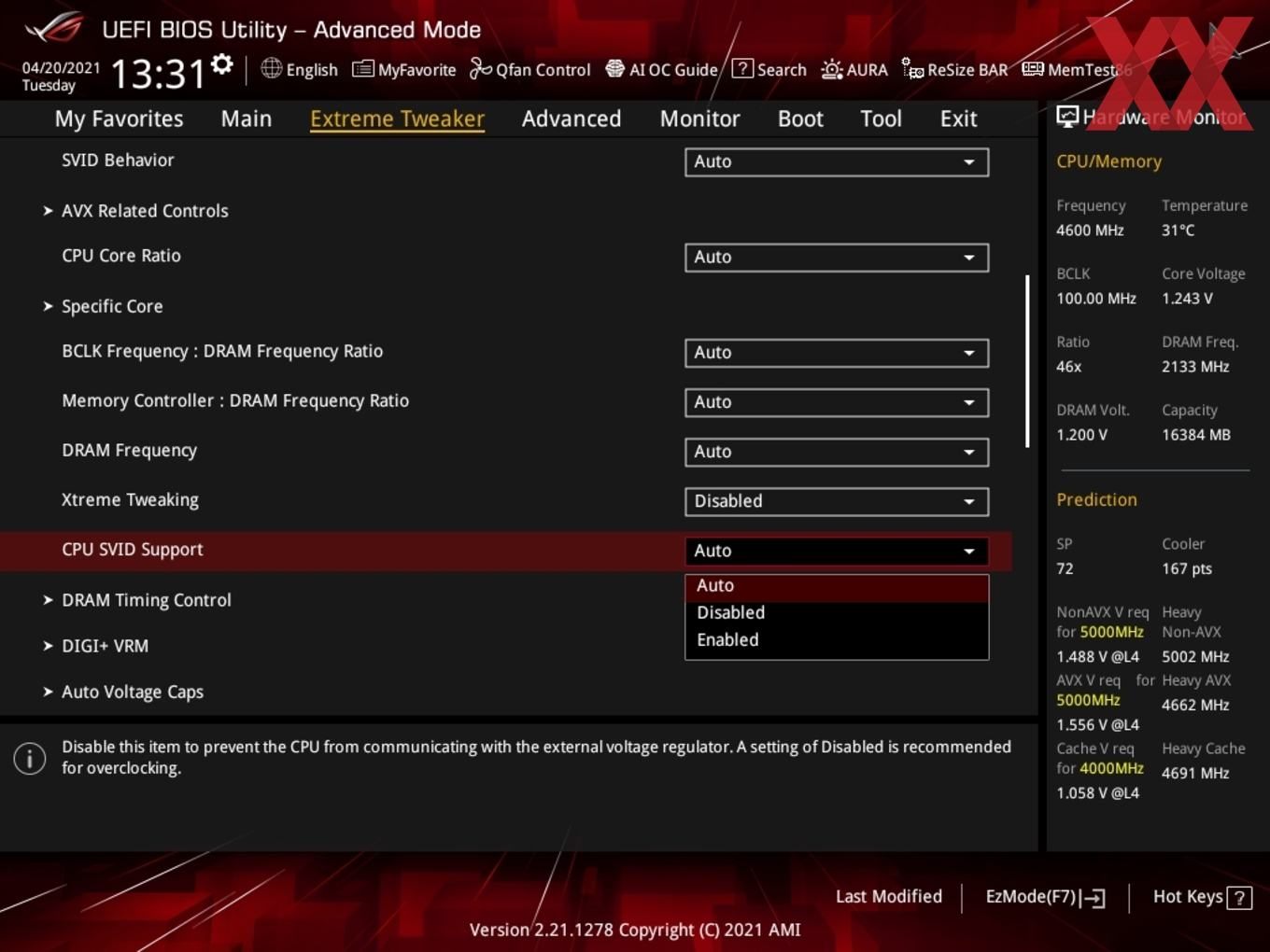The width and height of the screenshot is (1270, 952).
Task: Click EzMode(F7) switch button
Action: [x=1045, y=897]
